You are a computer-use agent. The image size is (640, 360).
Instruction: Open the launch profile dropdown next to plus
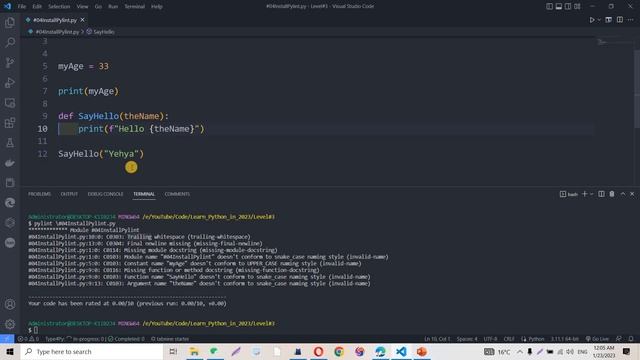click(591, 194)
